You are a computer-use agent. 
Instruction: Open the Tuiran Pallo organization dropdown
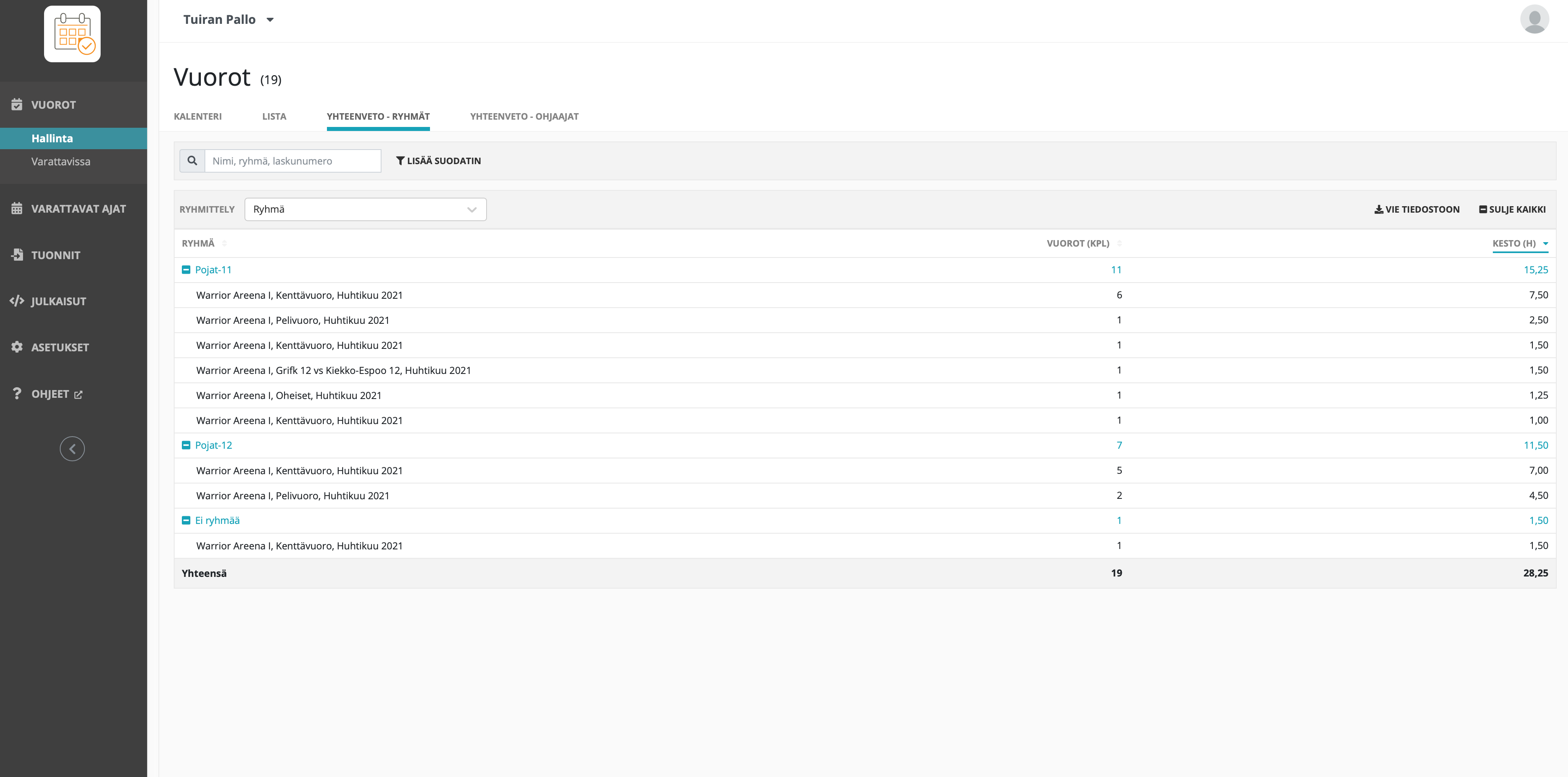pyautogui.click(x=228, y=19)
